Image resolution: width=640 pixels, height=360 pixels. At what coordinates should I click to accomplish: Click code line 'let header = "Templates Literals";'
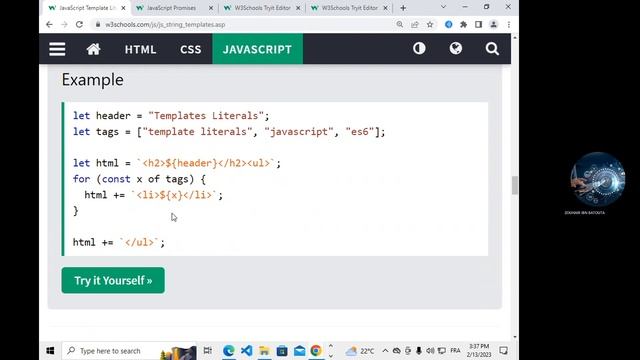coord(171,116)
